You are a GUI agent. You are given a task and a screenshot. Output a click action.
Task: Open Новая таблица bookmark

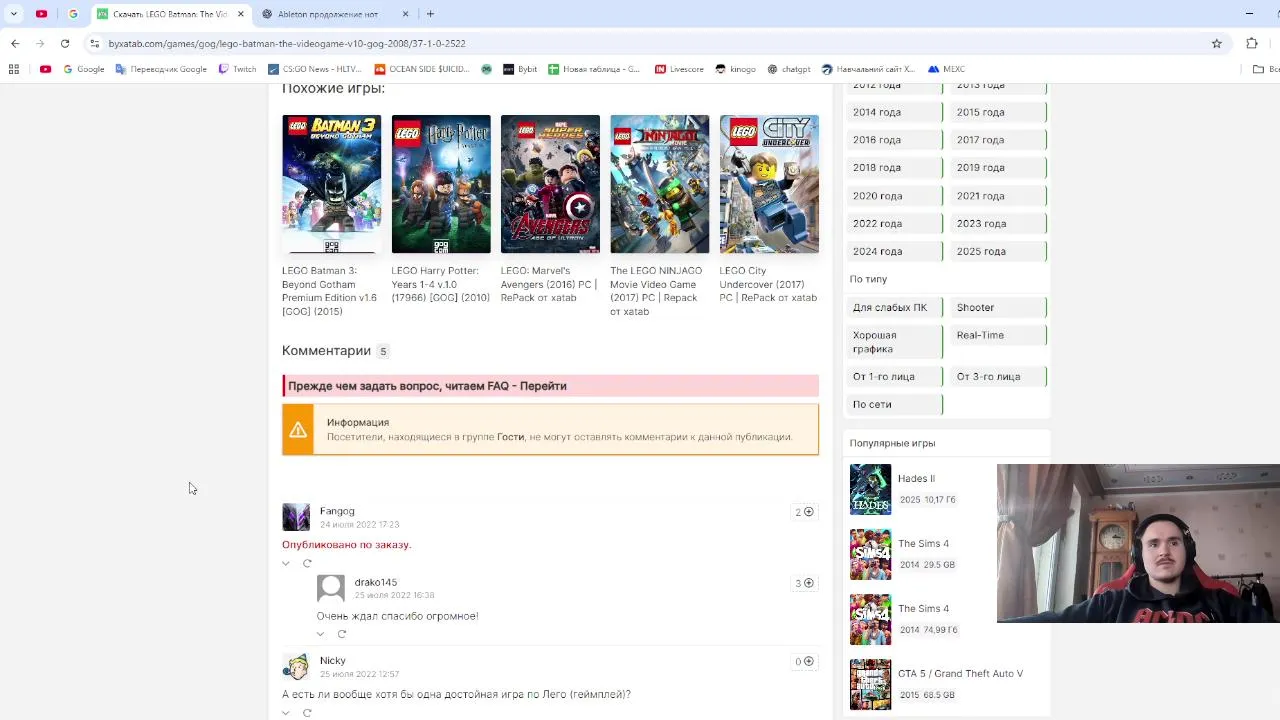coord(594,69)
